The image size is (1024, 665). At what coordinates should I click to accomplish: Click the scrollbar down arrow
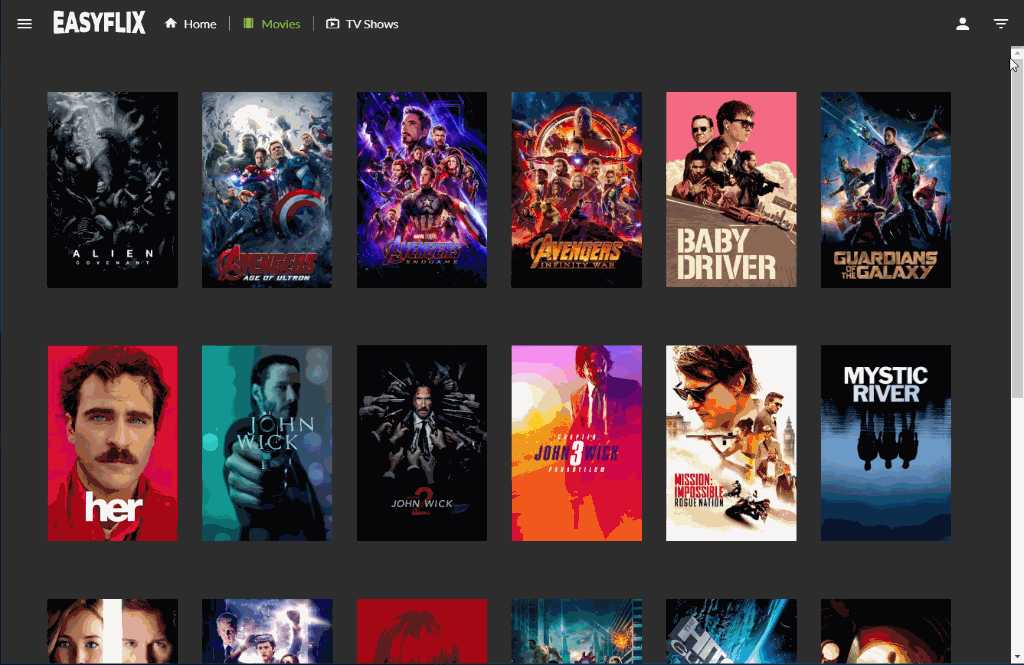pyautogui.click(x=1017, y=657)
